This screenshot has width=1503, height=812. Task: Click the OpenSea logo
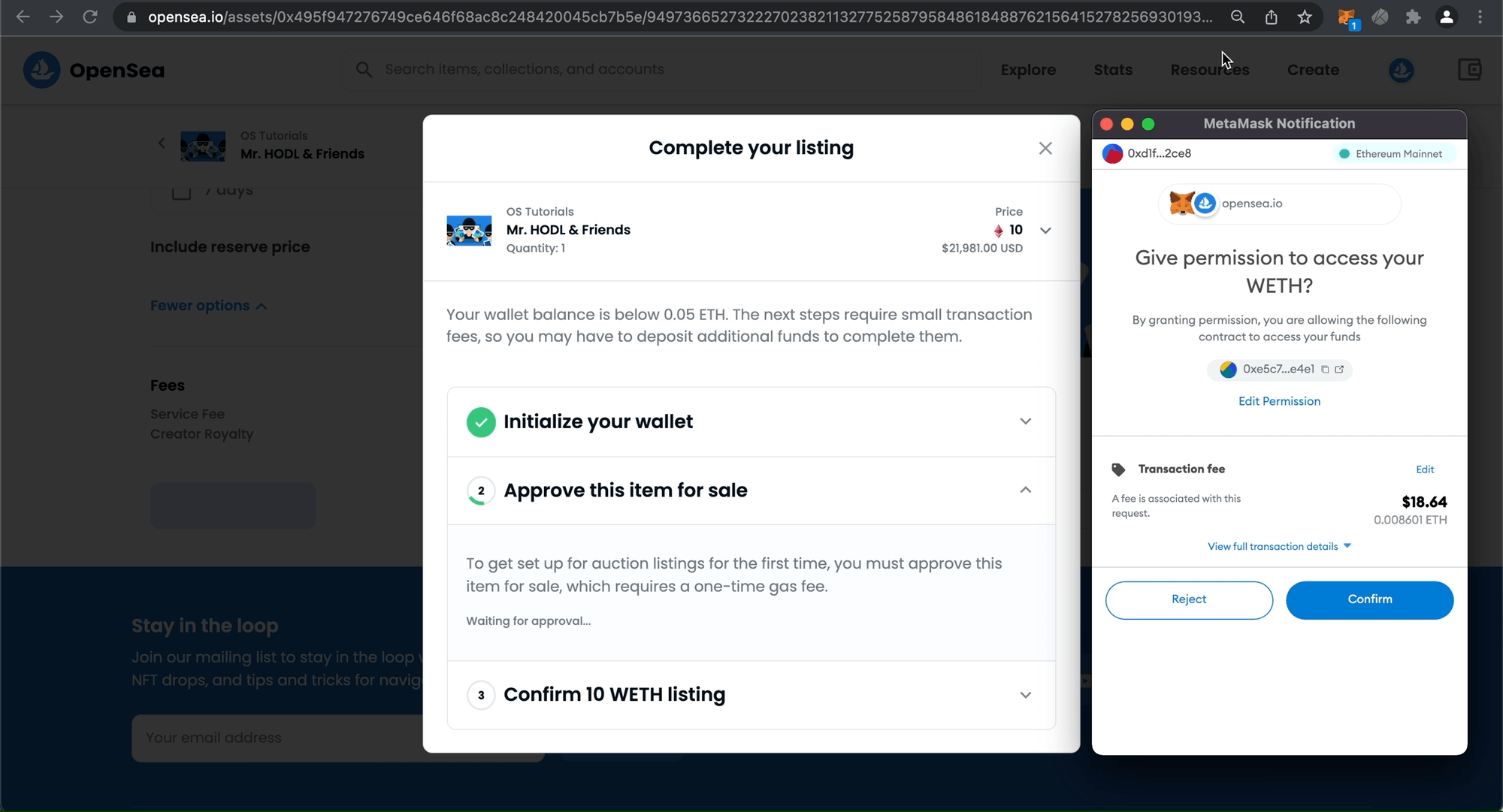[x=94, y=70]
